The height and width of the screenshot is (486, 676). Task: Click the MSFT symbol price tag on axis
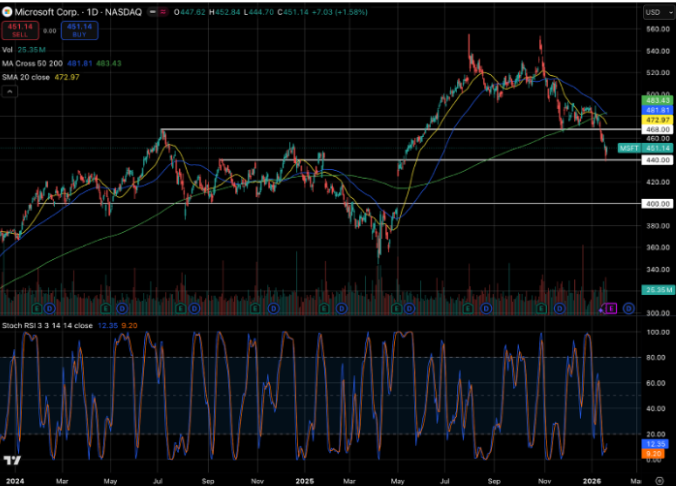[628, 148]
